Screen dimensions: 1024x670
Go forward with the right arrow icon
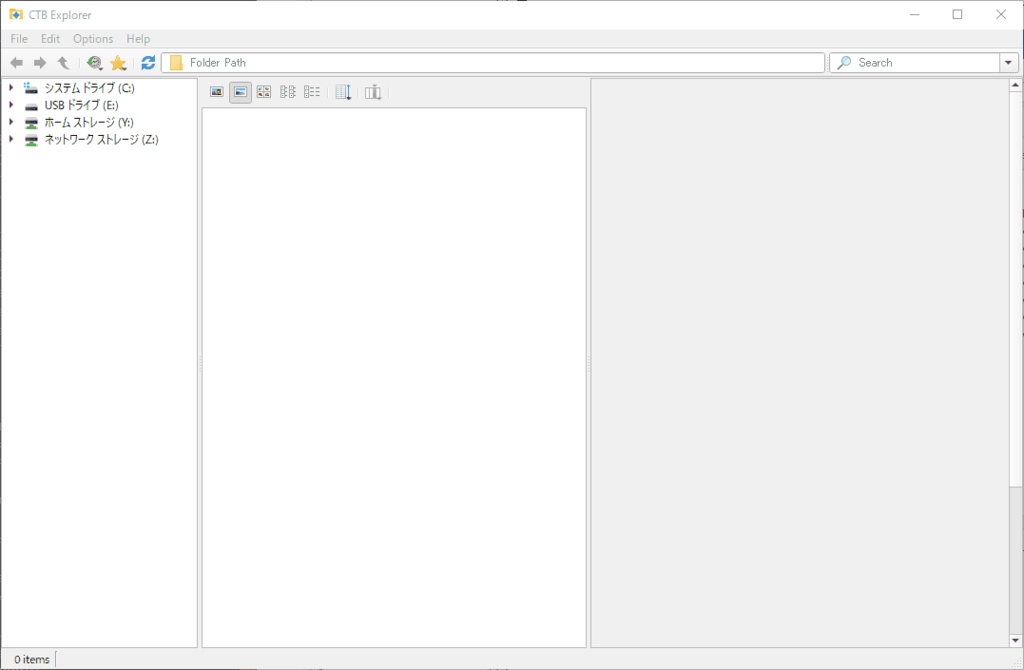[x=40, y=63]
